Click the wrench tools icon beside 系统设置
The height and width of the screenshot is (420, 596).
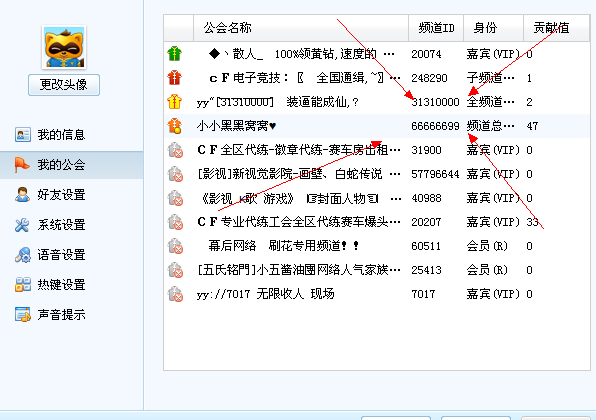click(x=22, y=225)
